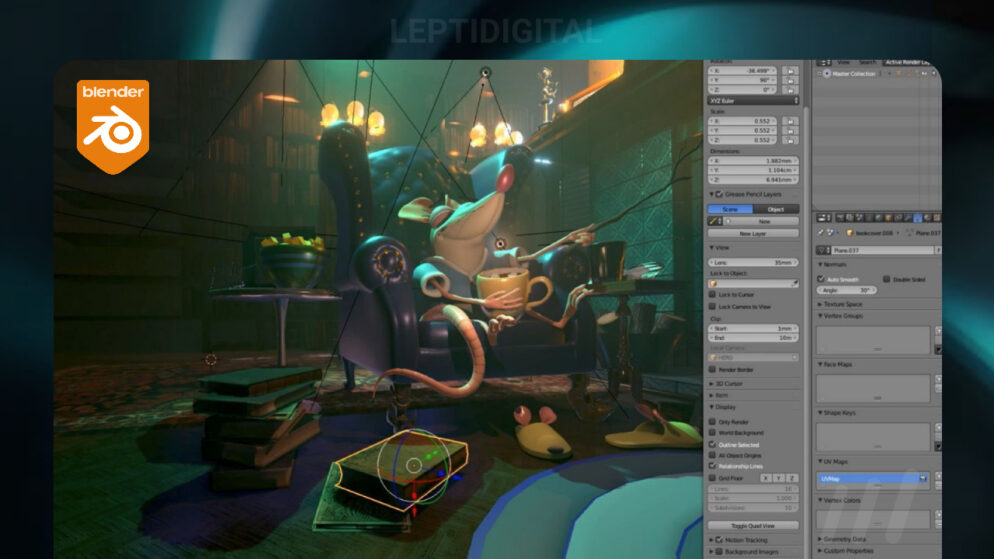Open the mesh datablock browse icon

pyautogui.click(x=823, y=250)
